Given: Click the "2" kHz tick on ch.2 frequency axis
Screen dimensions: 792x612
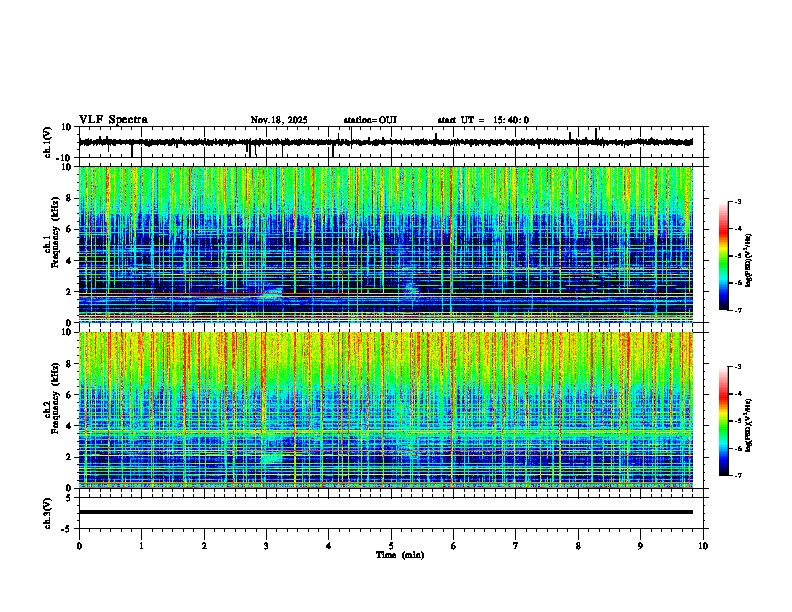Looking at the screenshot, I should point(70,457).
